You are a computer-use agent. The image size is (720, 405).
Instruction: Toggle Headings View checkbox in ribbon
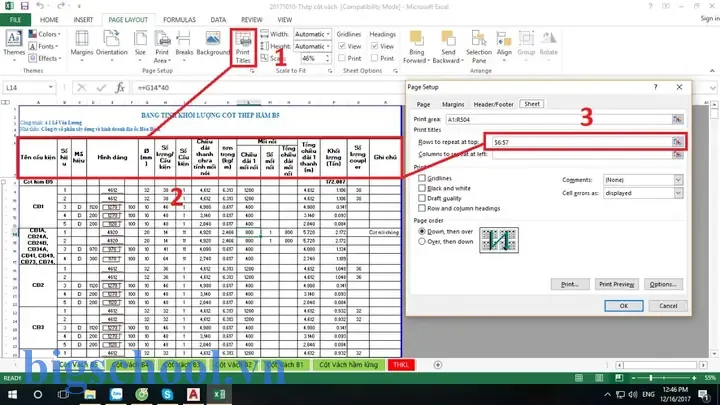click(x=374, y=46)
